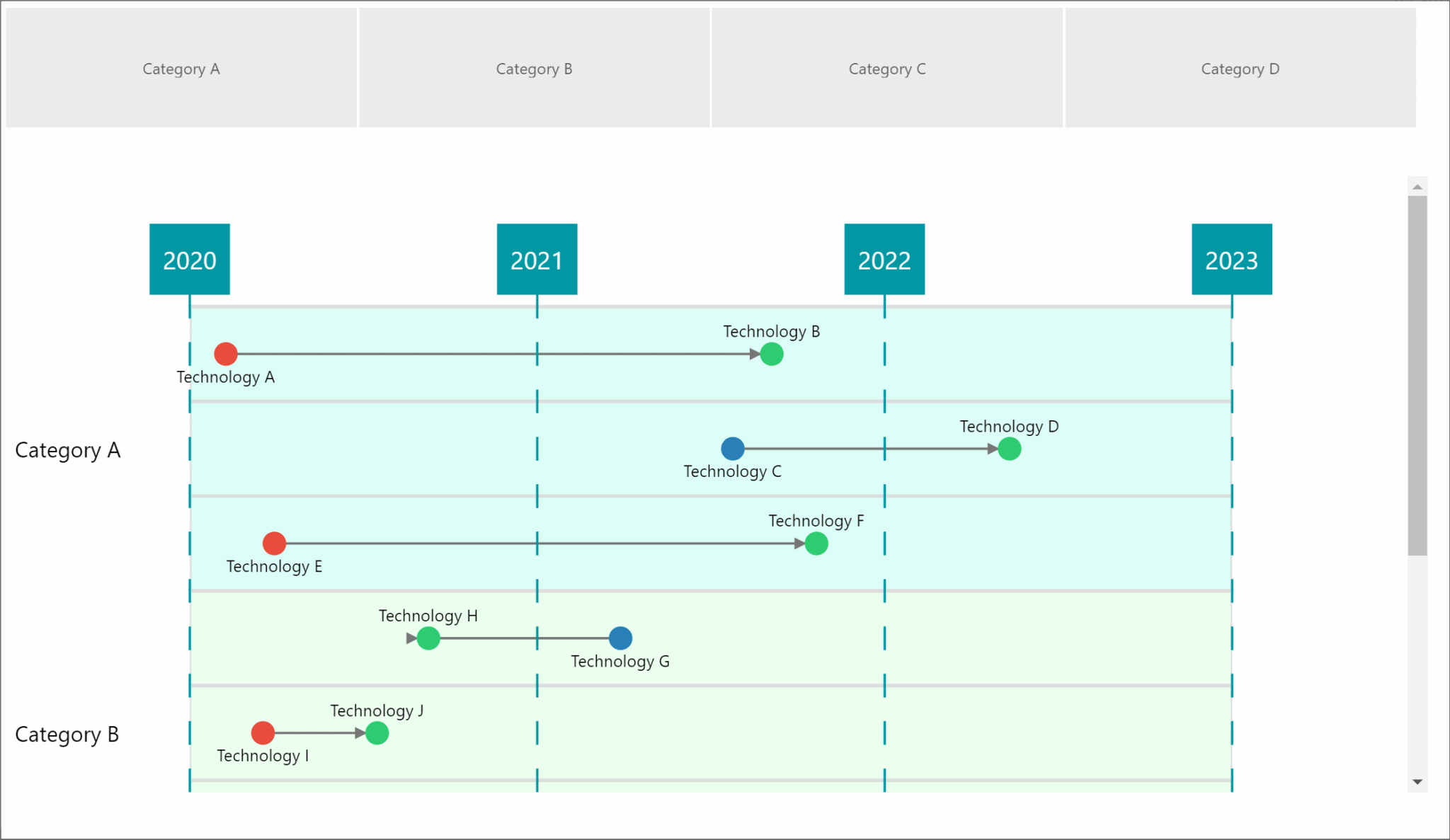Click the scrollbar up arrow
The height and width of the screenshot is (840, 1450).
point(1417,187)
